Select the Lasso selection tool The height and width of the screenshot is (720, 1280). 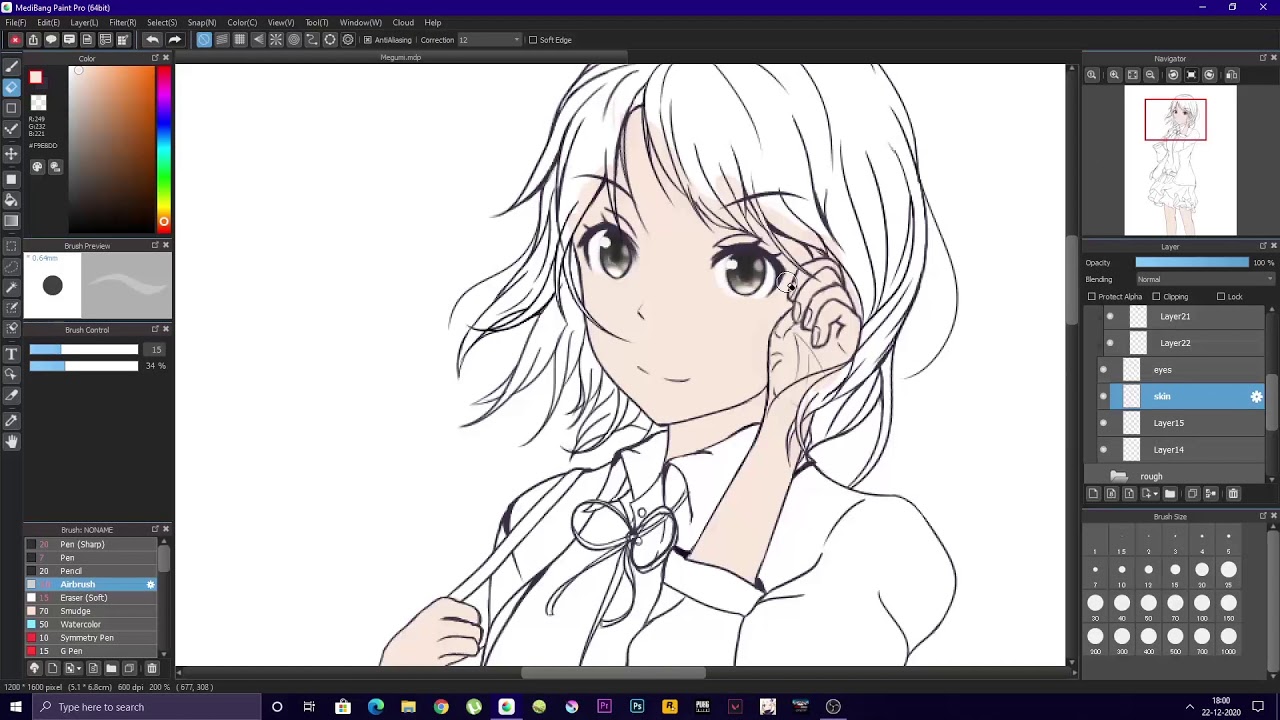click(x=11, y=266)
